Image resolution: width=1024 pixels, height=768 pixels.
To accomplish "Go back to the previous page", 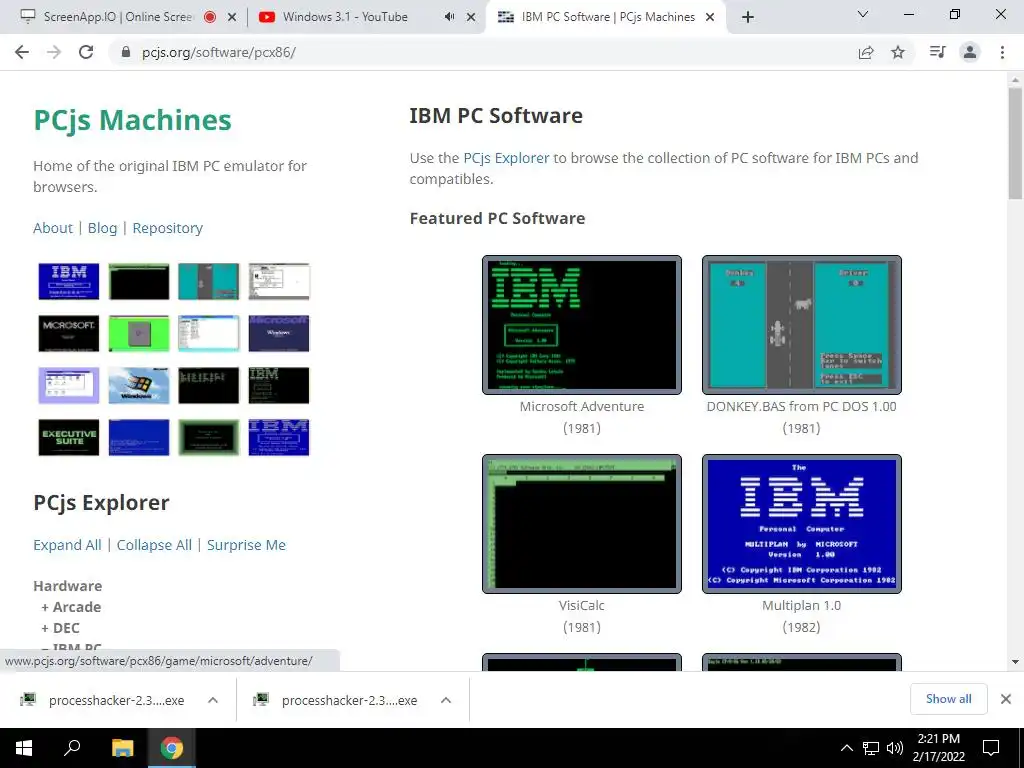I will (x=22, y=52).
